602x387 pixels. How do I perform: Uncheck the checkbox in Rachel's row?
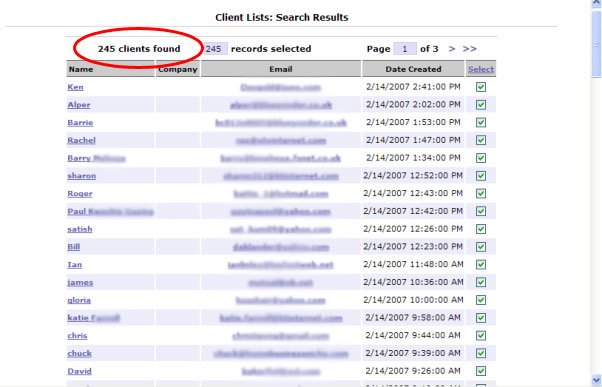pos(481,140)
